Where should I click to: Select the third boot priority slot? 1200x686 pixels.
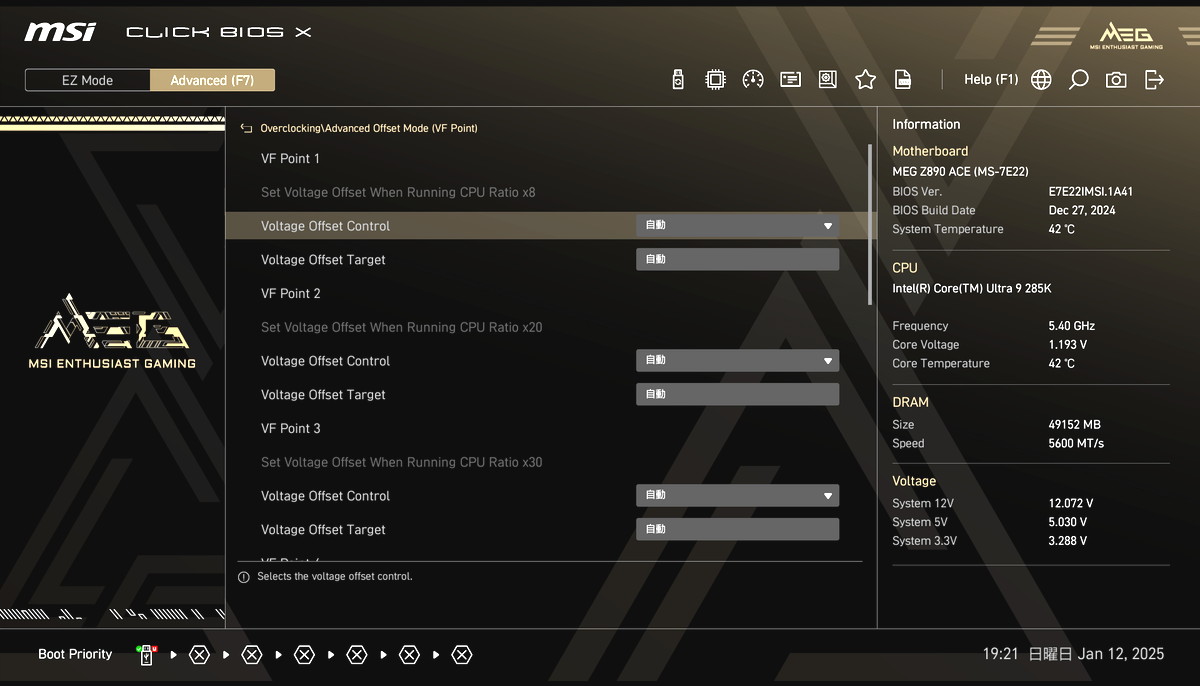pyautogui.click(x=252, y=655)
